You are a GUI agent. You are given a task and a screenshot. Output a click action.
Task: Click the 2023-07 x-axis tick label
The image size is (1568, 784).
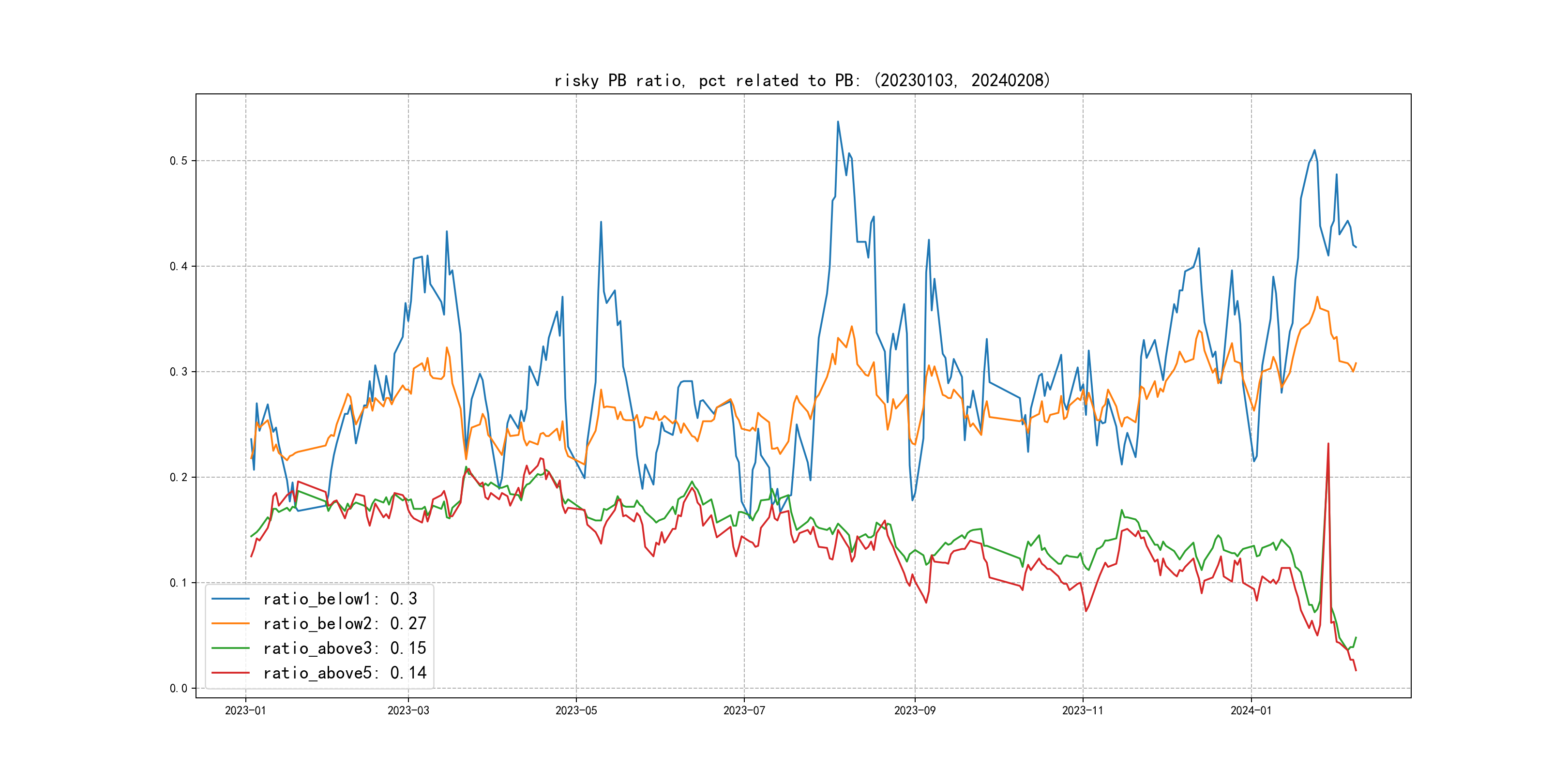744,710
